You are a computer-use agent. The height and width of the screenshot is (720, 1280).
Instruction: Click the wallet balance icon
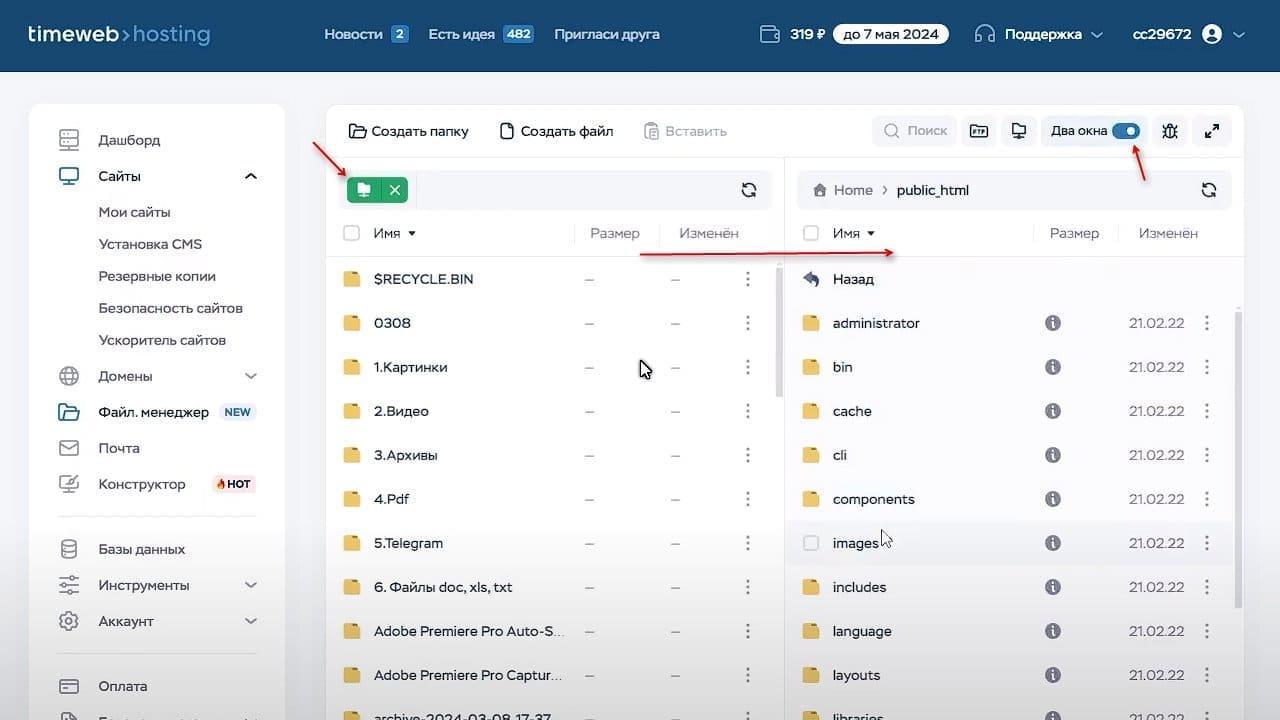[x=770, y=34]
